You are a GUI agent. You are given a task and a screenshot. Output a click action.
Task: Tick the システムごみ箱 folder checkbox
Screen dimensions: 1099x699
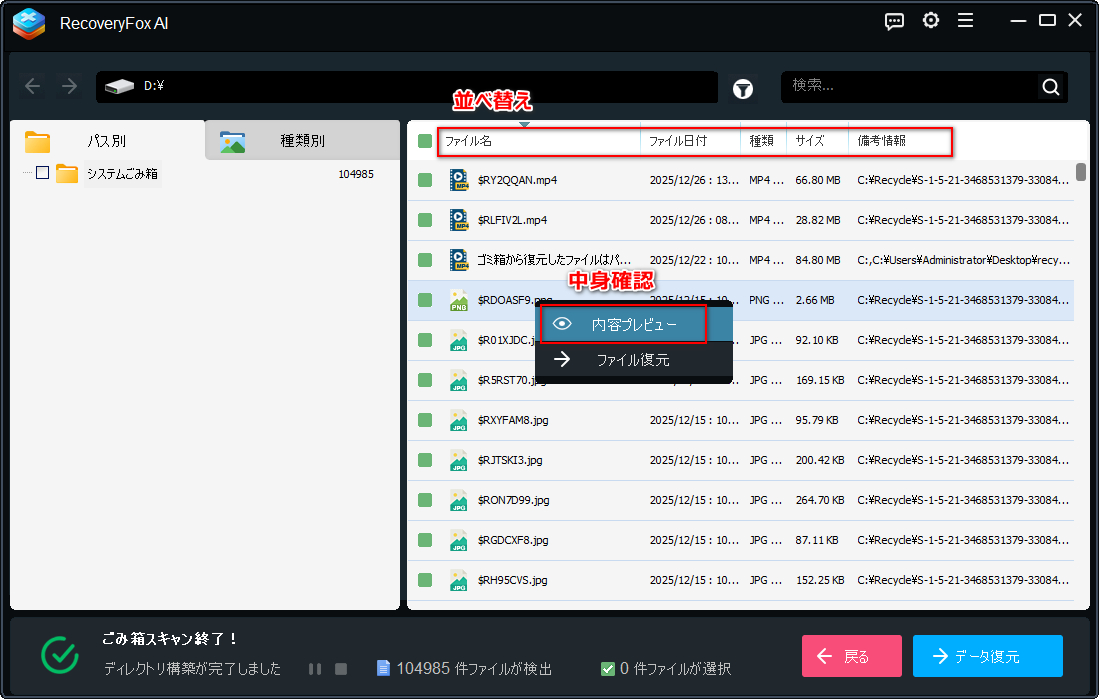click(x=42, y=173)
